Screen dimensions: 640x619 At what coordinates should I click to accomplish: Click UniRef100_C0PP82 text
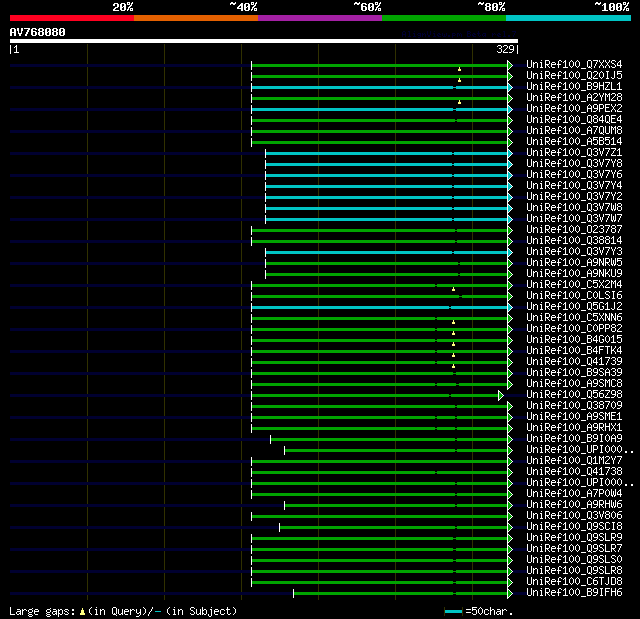(574, 329)
